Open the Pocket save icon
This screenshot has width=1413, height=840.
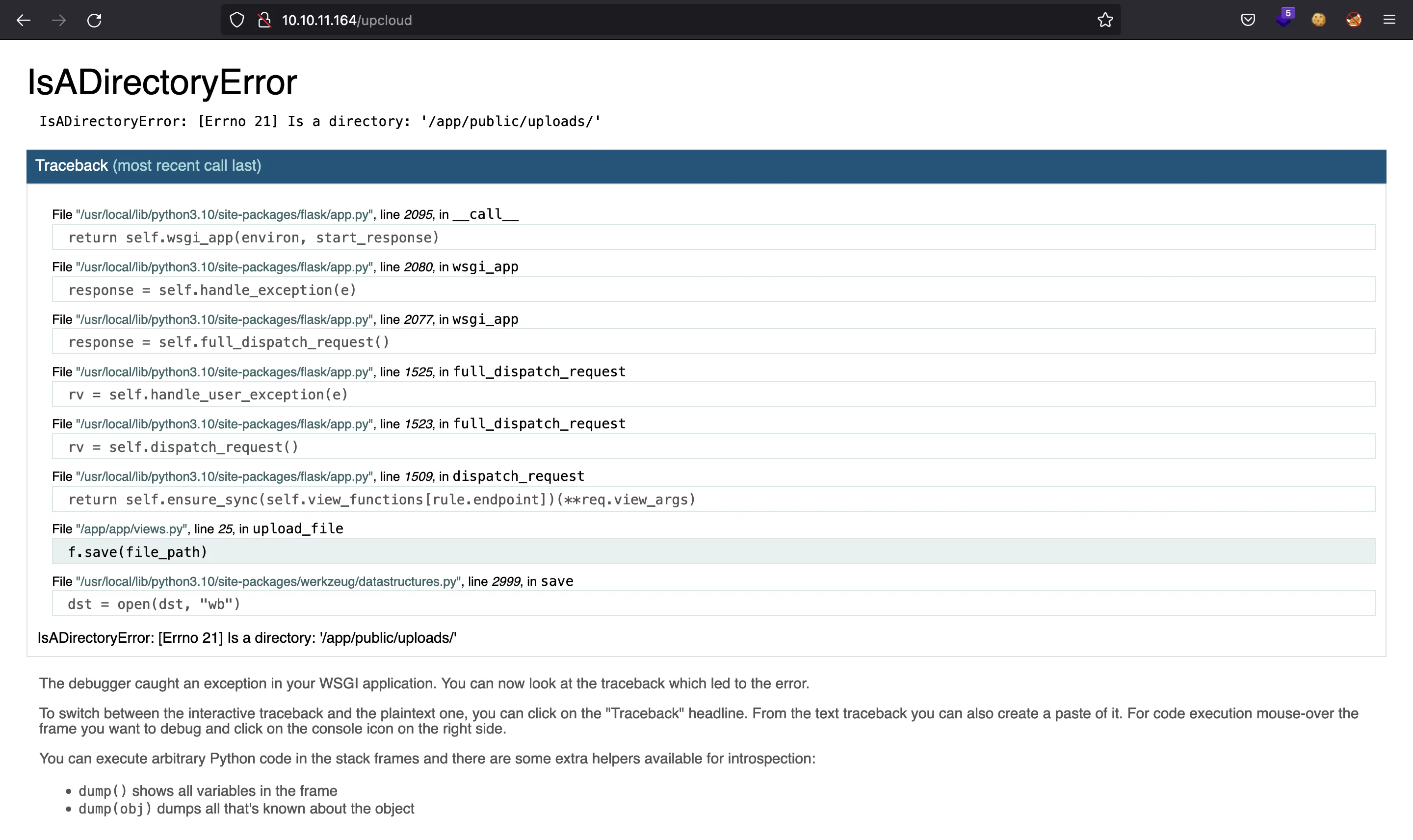pyautogui.click(x=1248, y=21)
